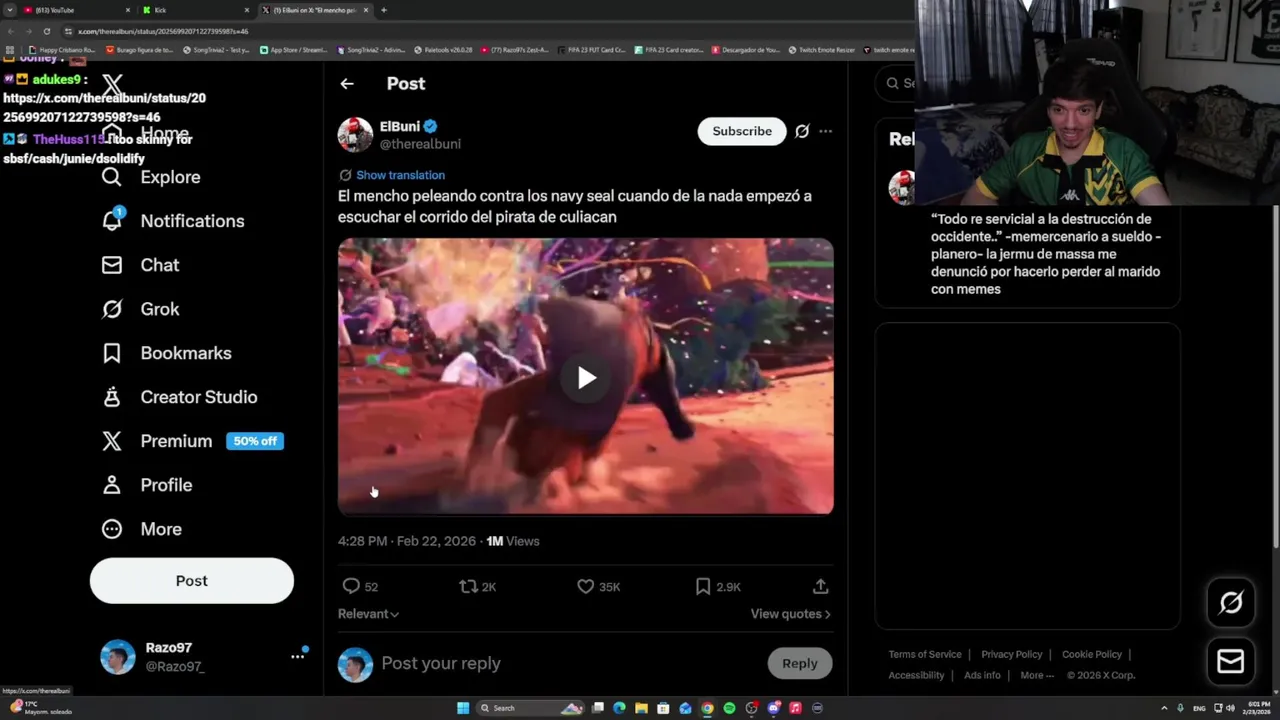Show hidden system tray icons
Screen dimensions: 1280x720
pyautogui.click(x=1164, y=708)
